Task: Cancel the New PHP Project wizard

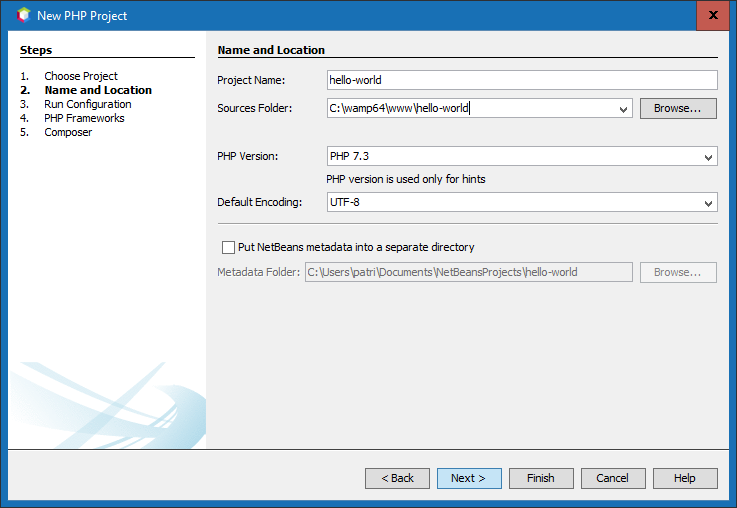Action: (613, 478)
